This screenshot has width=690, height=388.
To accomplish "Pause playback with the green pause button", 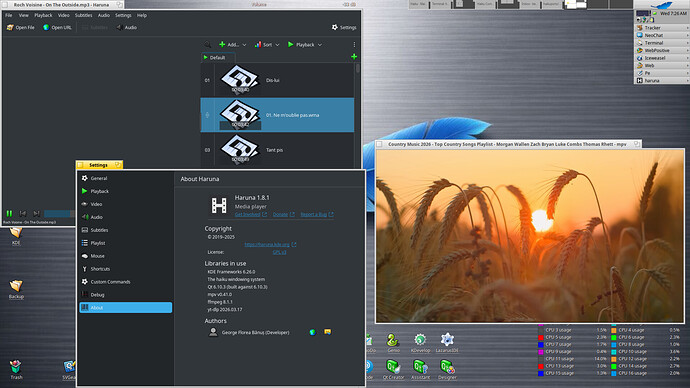I will pyautogui.click(x=9, y=213).
